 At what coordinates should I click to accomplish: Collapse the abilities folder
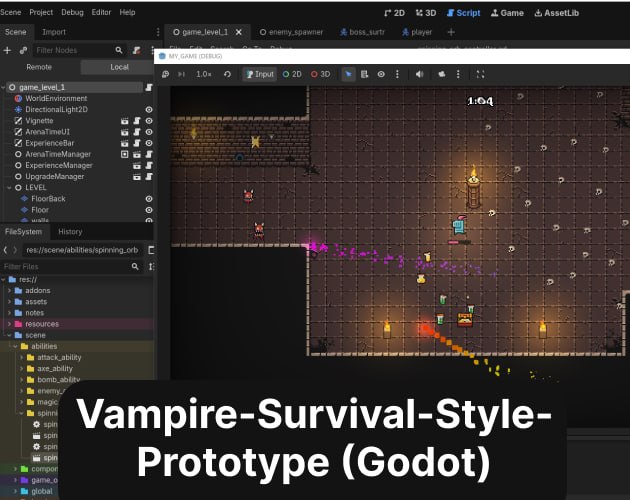tap(15, 346)
